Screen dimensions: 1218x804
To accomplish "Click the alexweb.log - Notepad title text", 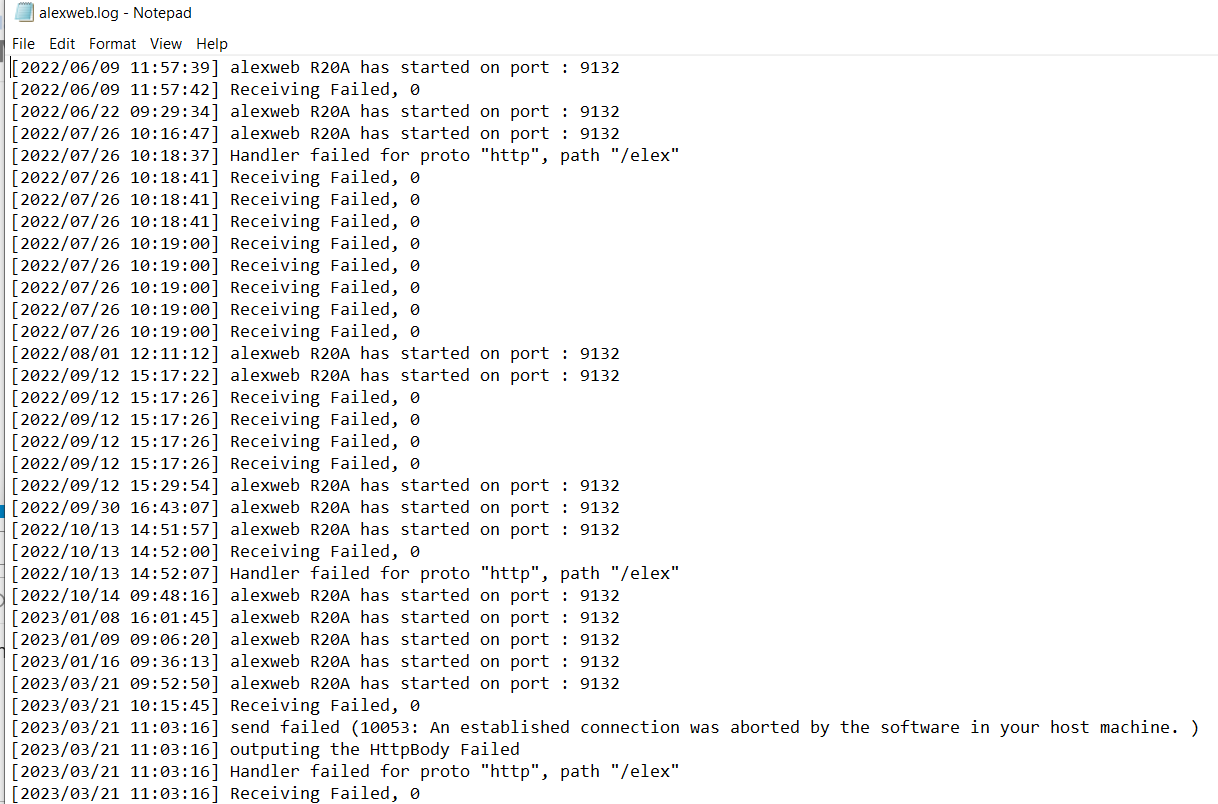I will click(x=115, y=13).
